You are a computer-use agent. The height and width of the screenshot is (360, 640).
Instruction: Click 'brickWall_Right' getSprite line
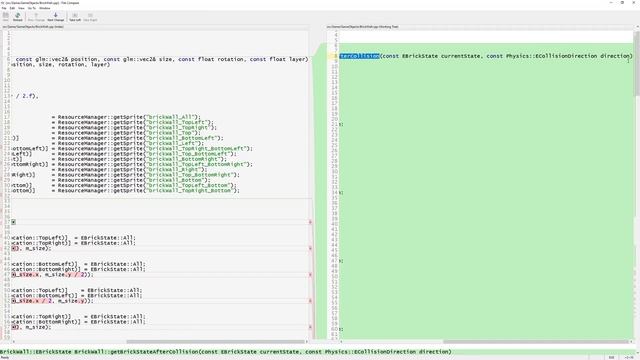[130, 169]
